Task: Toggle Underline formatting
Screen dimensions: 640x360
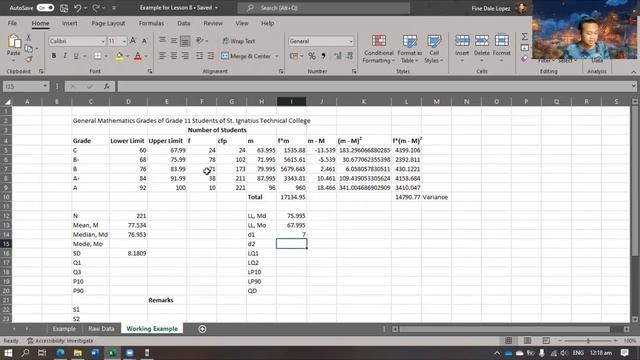Action: 76,56
